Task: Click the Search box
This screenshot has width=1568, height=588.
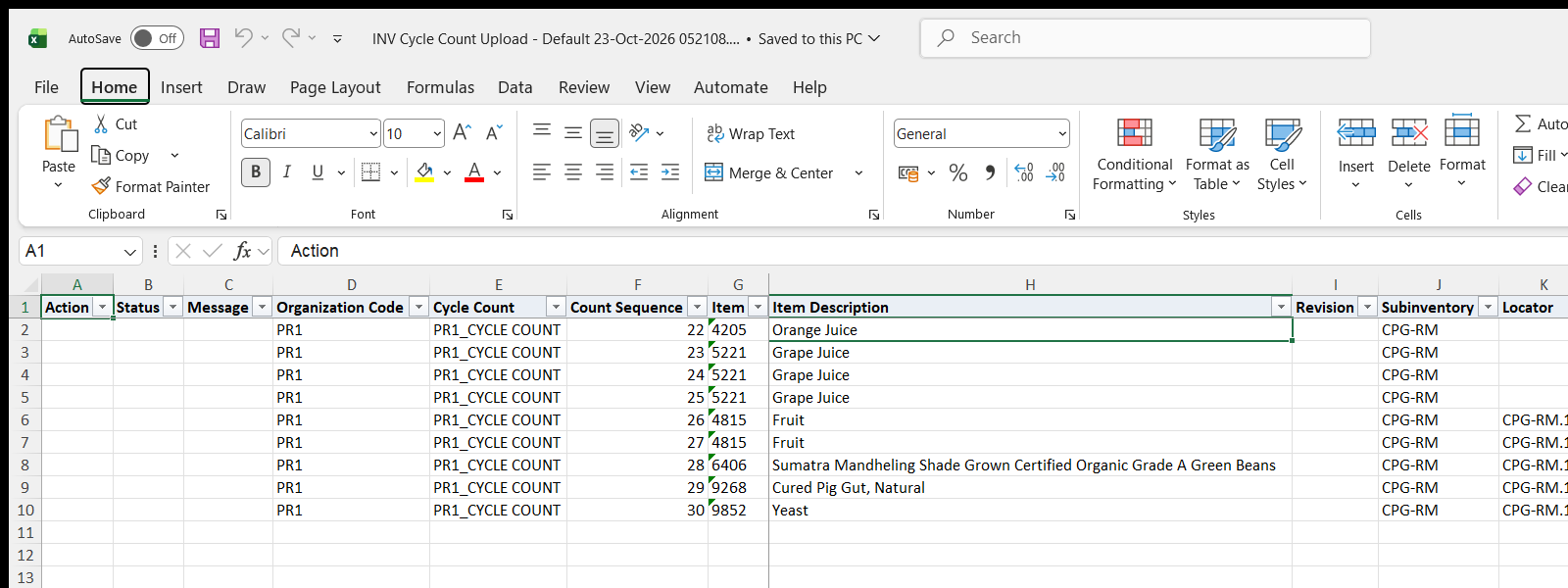Action: pyautogui.click(x=1145, y=38)
